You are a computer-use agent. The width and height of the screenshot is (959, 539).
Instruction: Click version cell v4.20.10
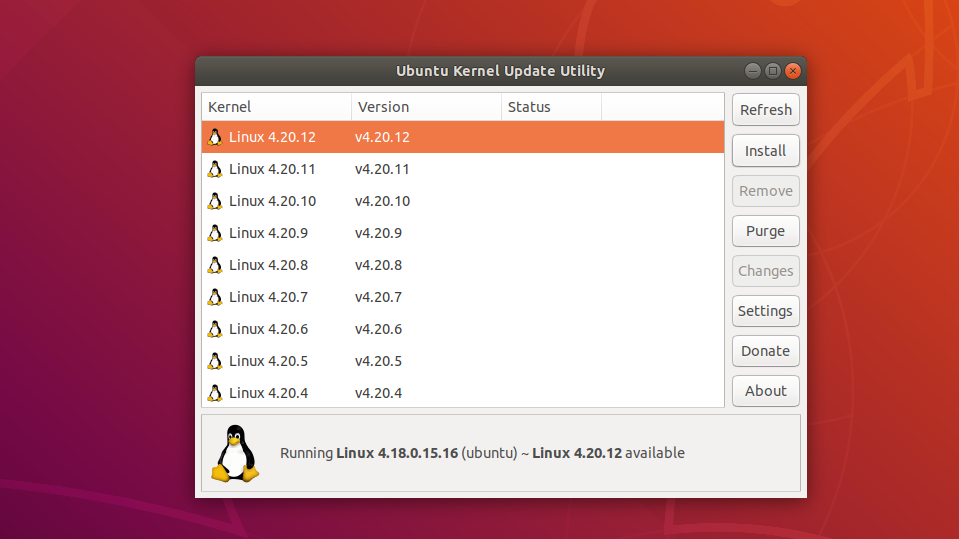[382, 201]
